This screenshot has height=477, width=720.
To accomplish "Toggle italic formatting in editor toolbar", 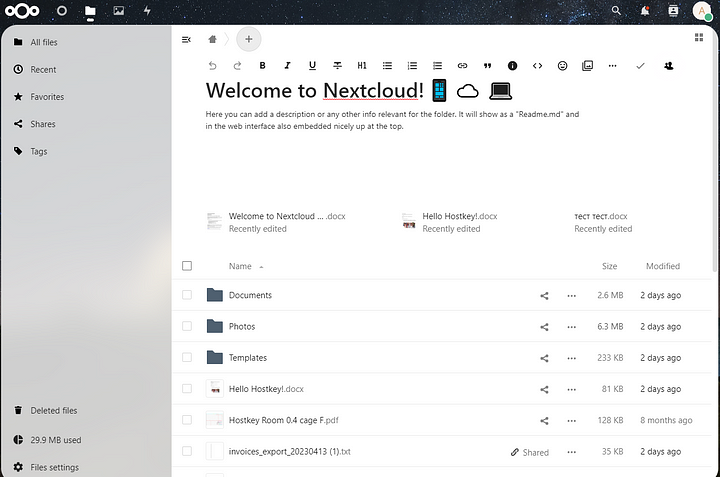I will (x=287, y=66).
